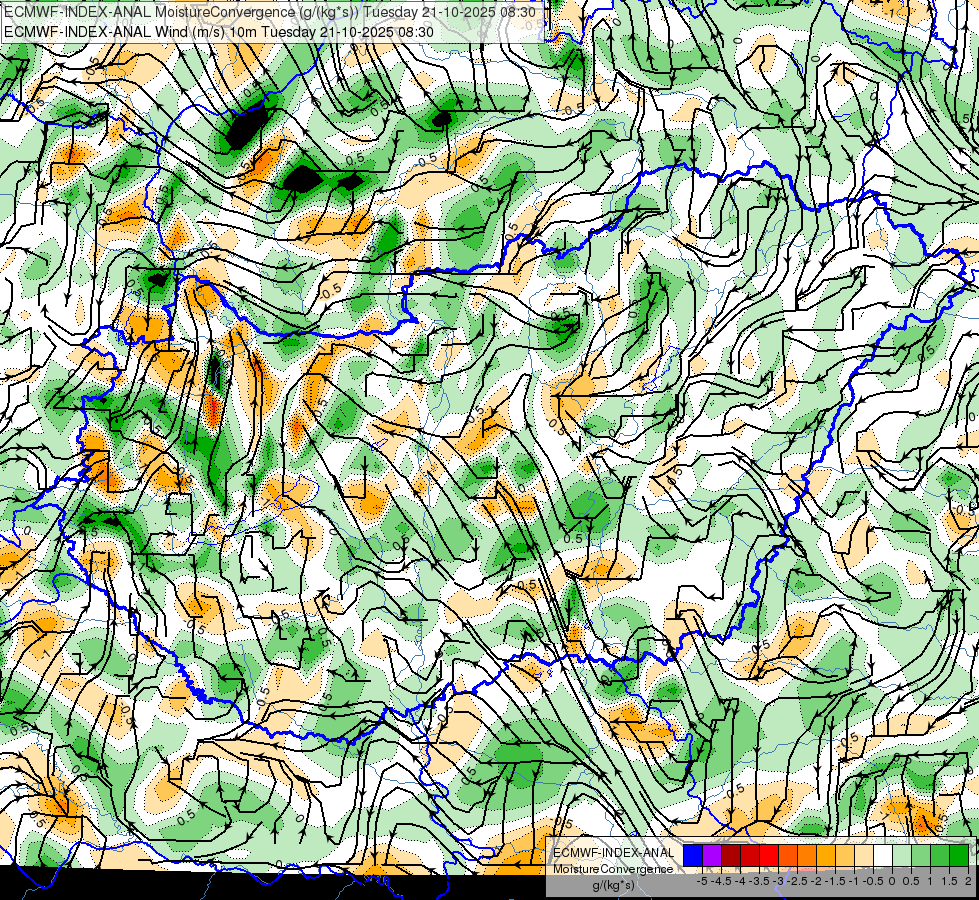The image size is (979, 900).
Task: Click the MoistureConvergence title line at top
Action: click(x=269, y=12)
